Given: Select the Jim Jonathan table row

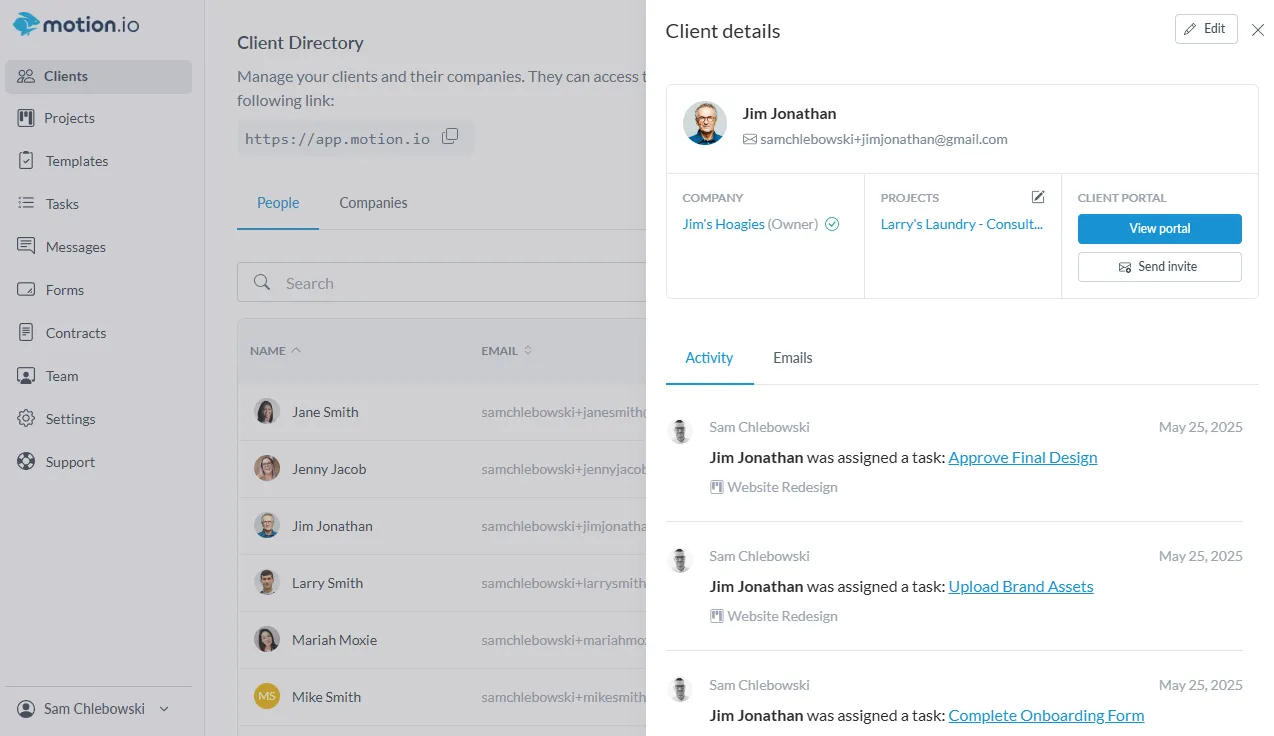Looking at the screenshot, I should click(x=442, y=526).
